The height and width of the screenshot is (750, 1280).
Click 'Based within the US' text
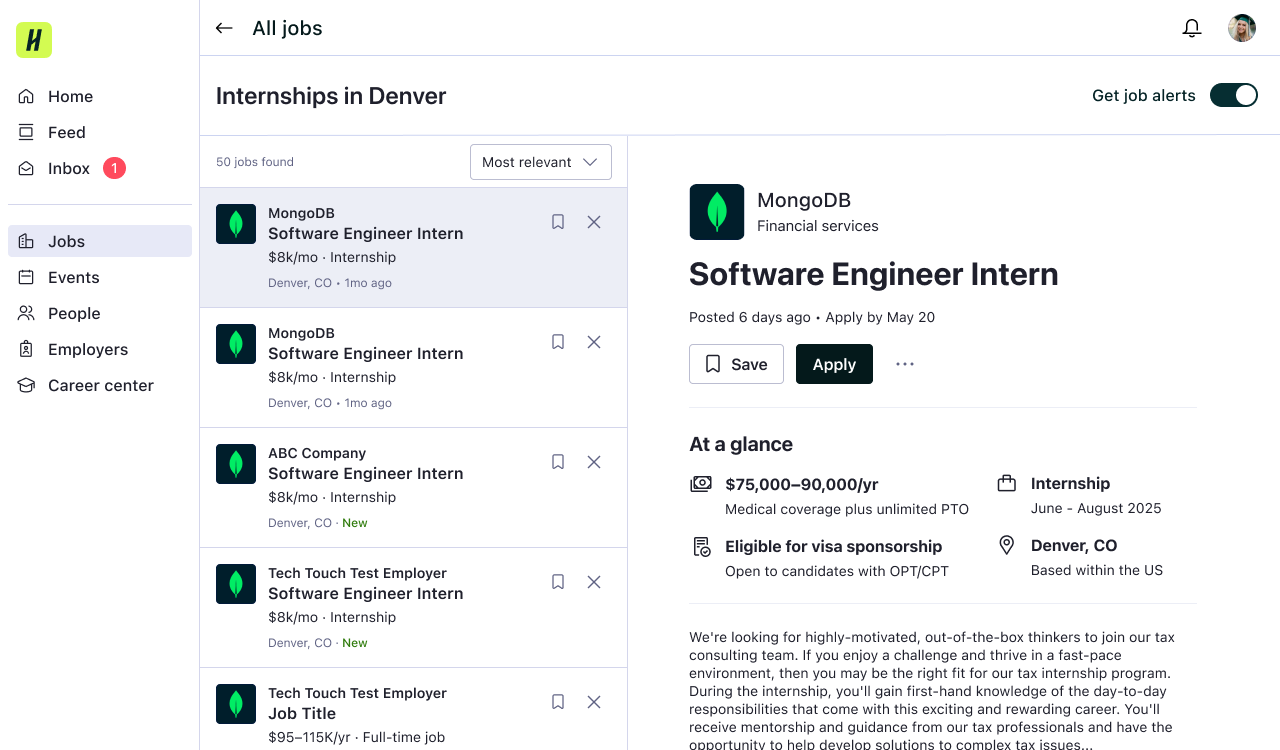[1097, 570]
